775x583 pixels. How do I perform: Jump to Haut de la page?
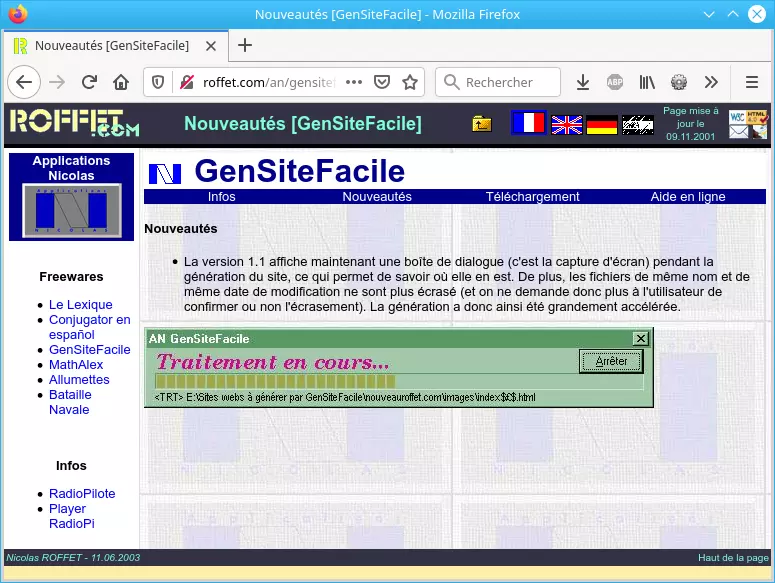(x=733, y=558)
